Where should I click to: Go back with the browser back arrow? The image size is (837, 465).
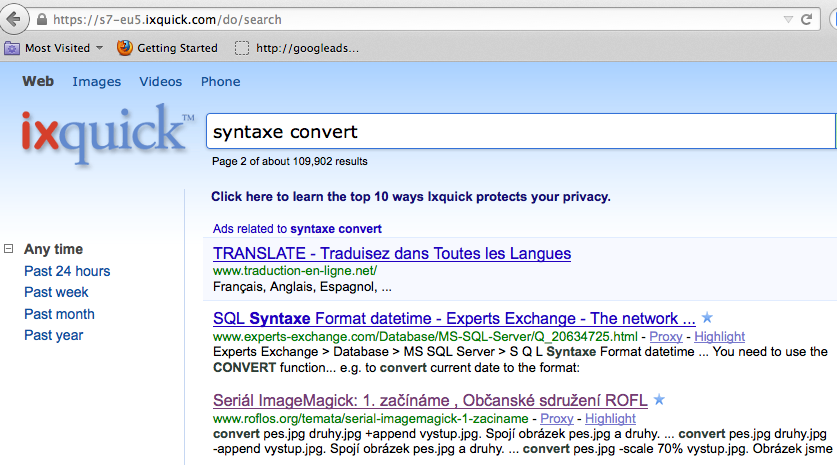coord(14,19)
